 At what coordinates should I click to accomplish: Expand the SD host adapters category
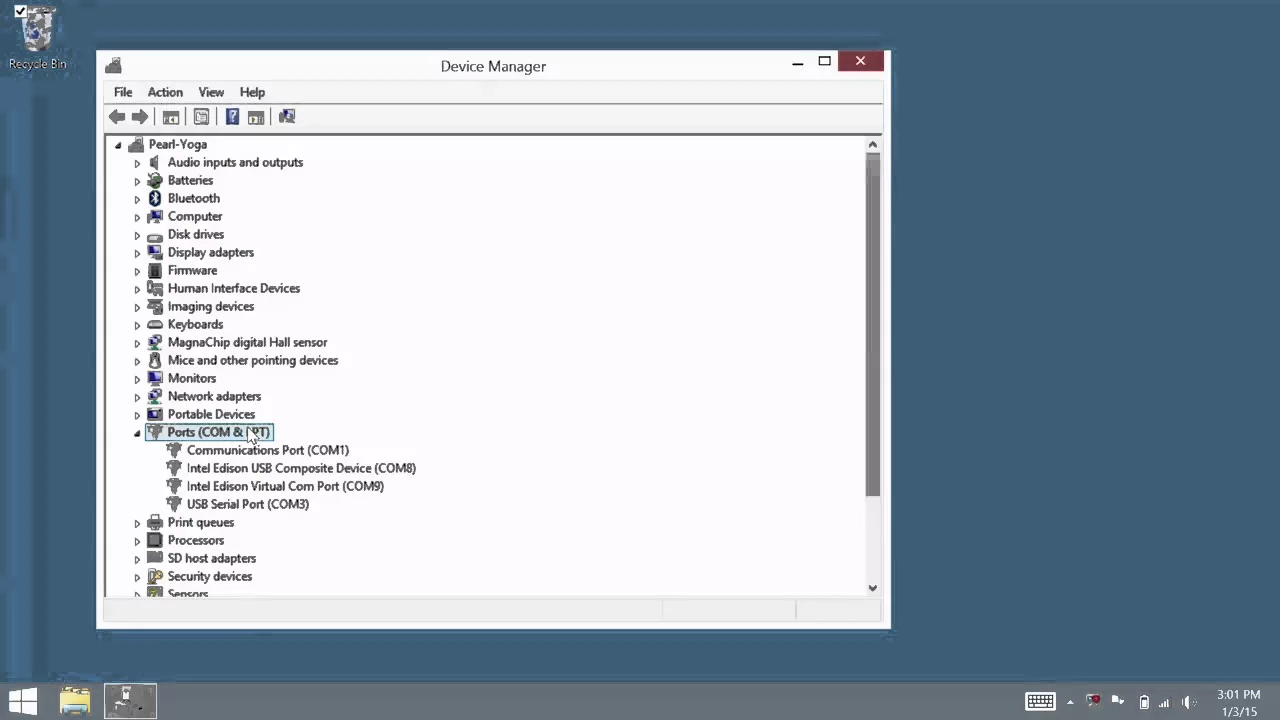[137, 559]
